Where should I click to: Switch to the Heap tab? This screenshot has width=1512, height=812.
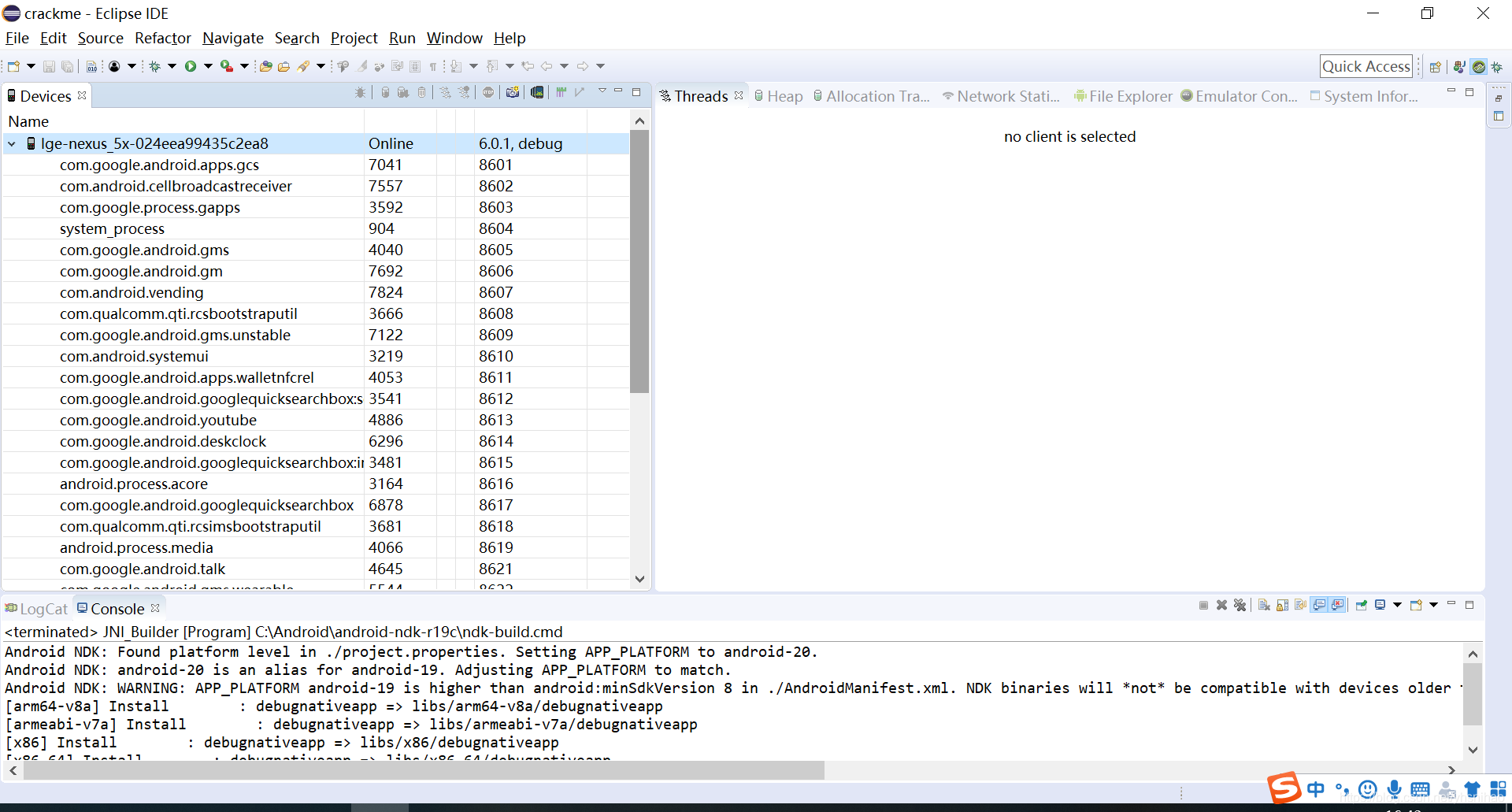coord(779,96)
